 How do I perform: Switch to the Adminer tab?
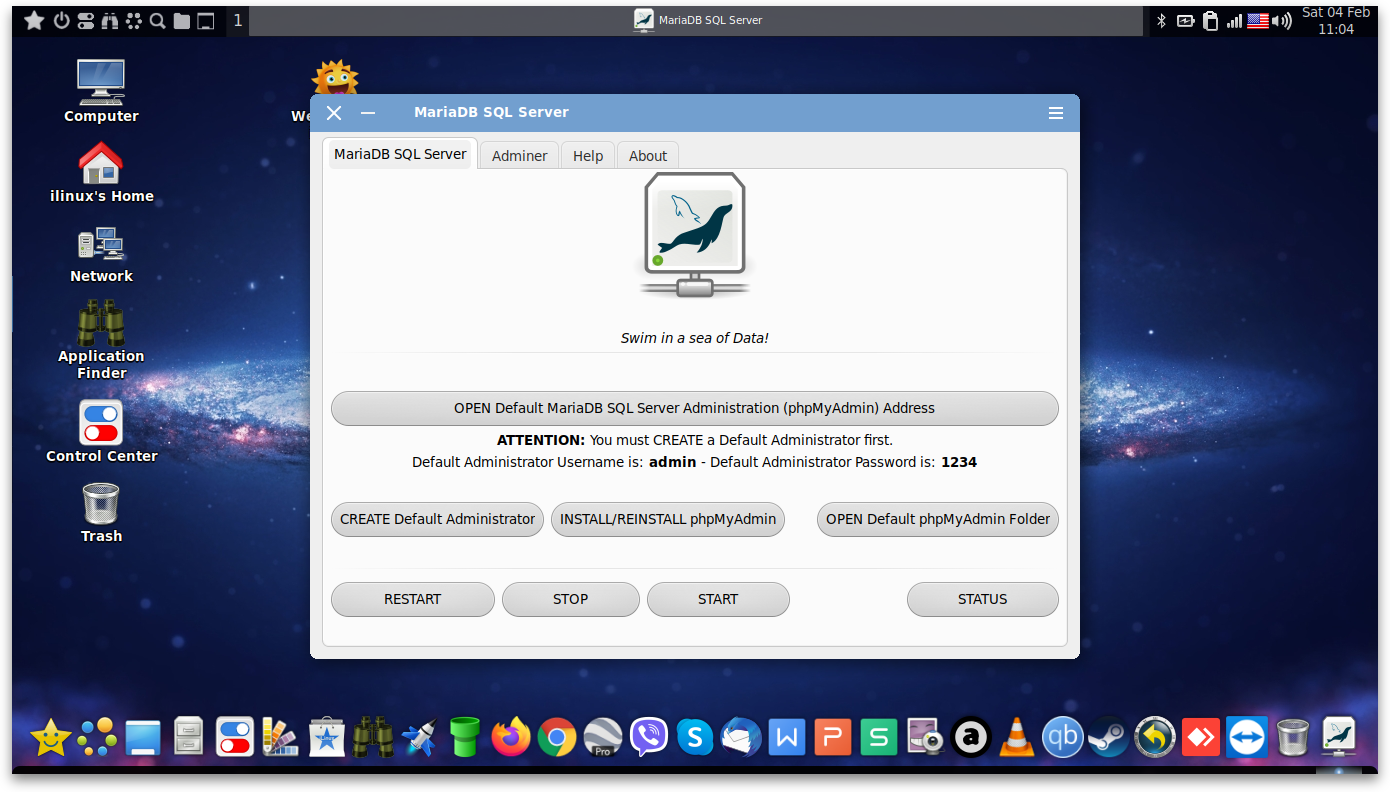pyautogui.click(x=519, y=156)
